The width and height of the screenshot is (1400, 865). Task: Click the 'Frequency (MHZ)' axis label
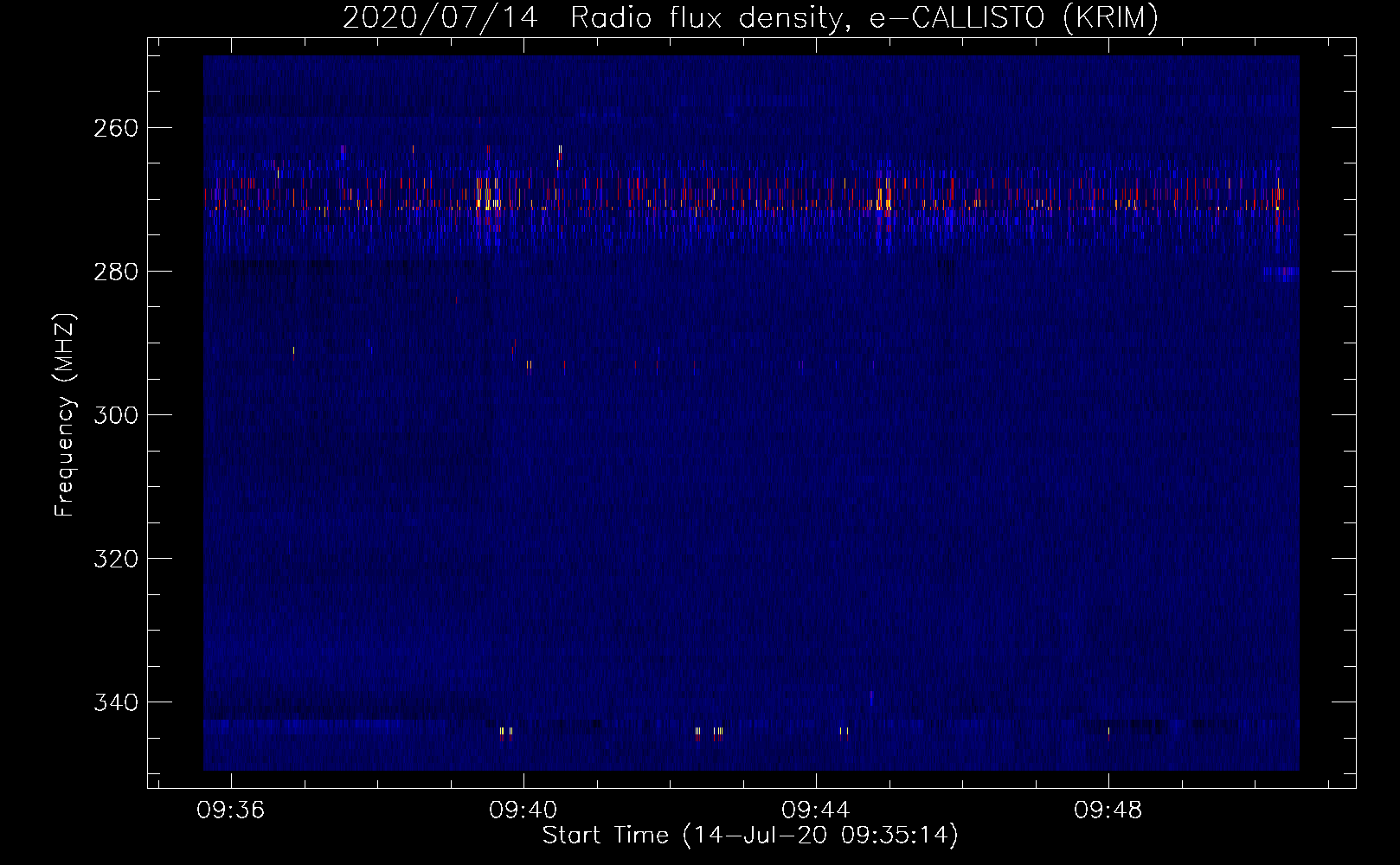tap(65, 414)
